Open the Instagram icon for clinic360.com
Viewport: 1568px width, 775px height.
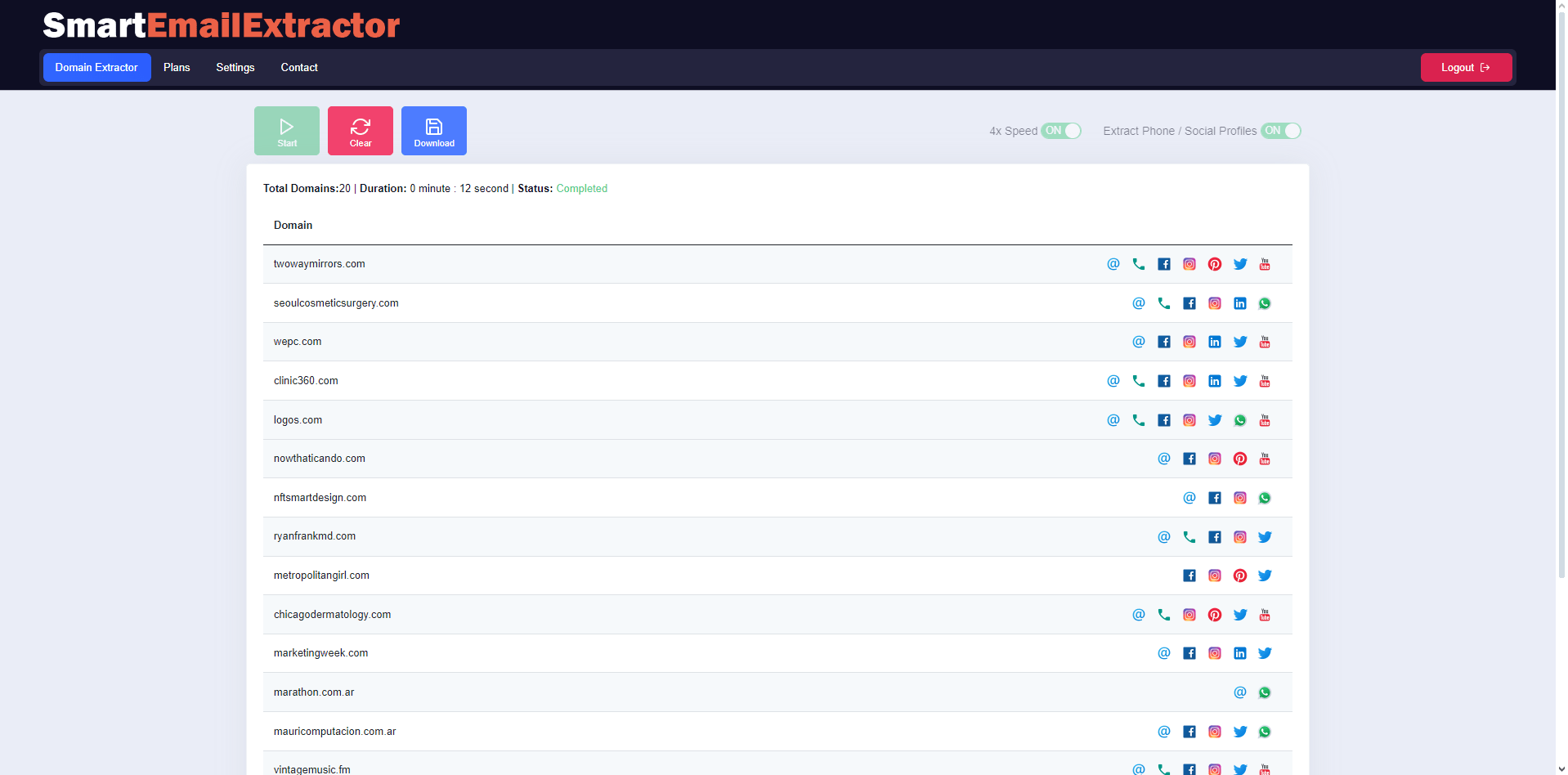(1189, 381)
